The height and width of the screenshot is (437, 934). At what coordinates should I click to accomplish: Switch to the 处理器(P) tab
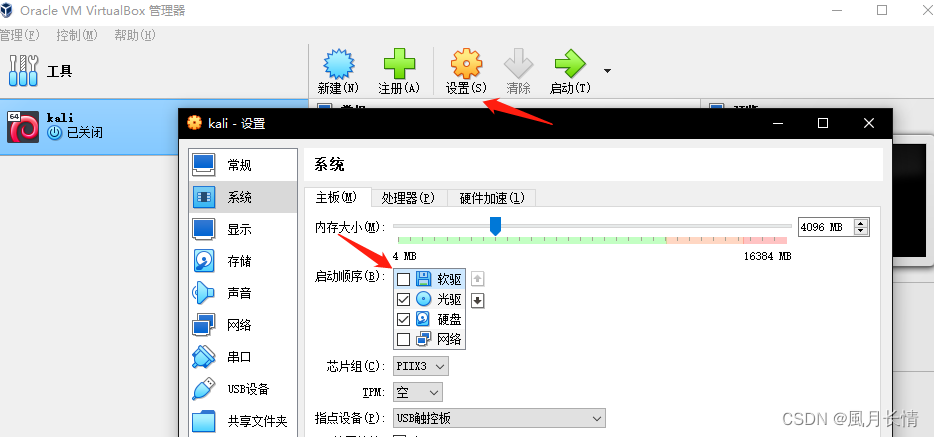(408, 198)
